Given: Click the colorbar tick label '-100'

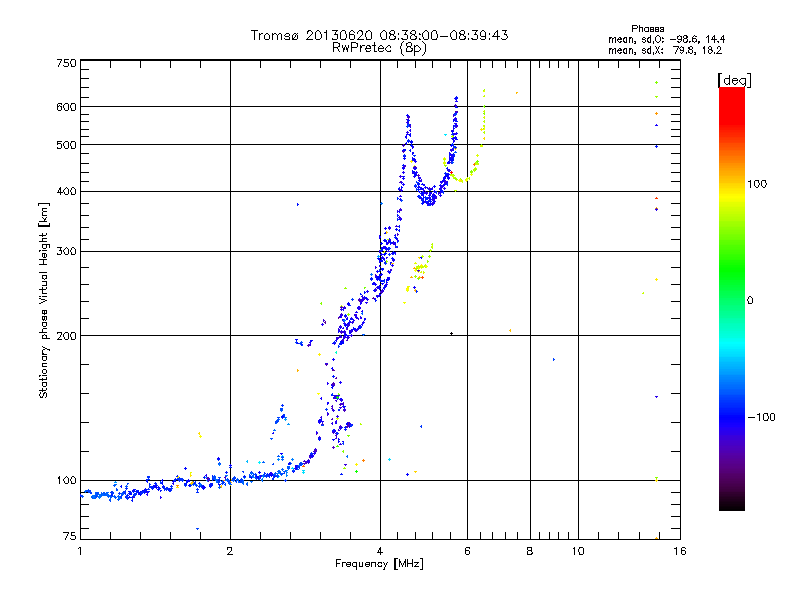Looking at the screenshot, I should click(x=761, y=417).
